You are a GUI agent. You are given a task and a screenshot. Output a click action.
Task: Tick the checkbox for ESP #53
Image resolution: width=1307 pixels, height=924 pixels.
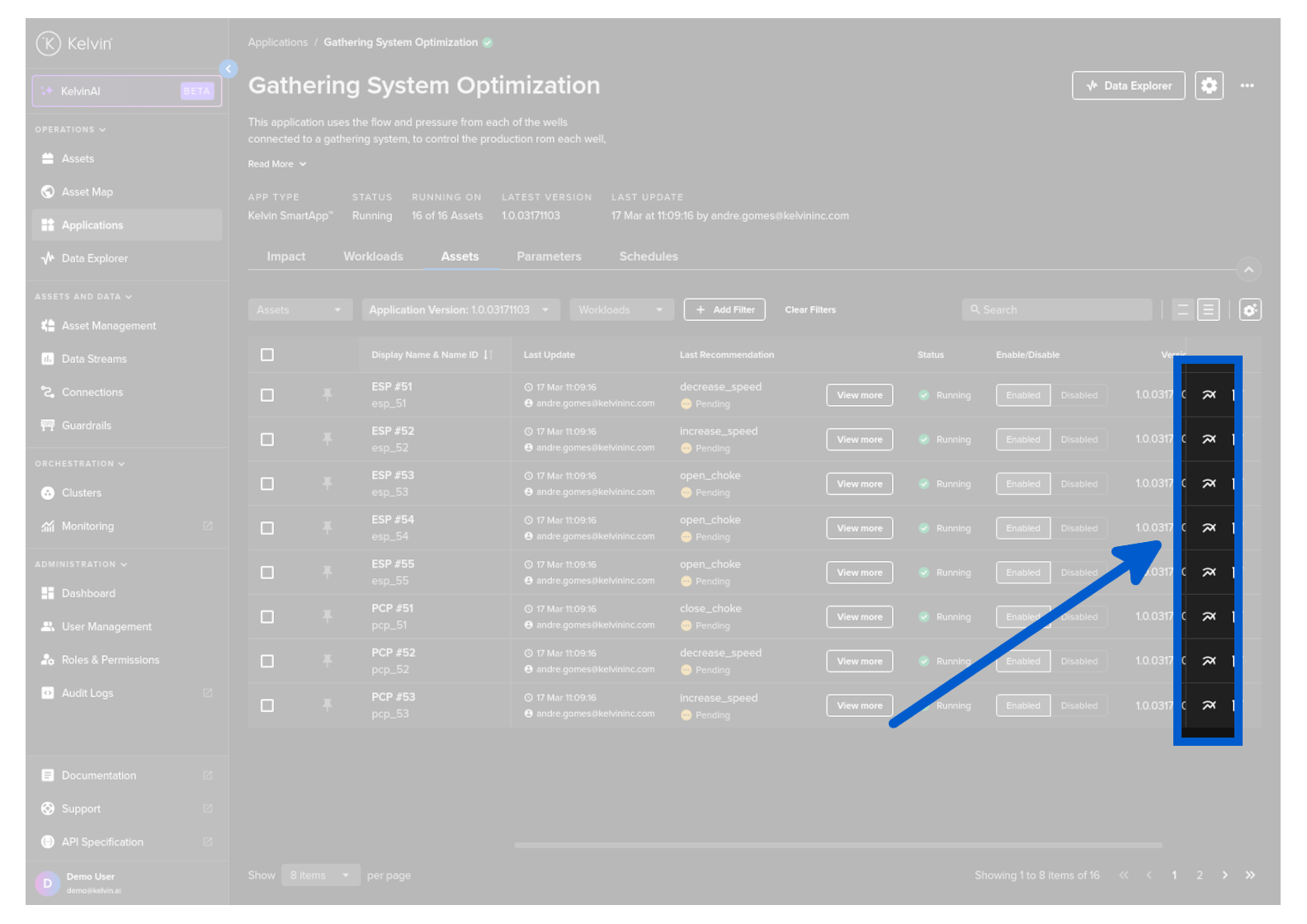[x=267, y=484]
